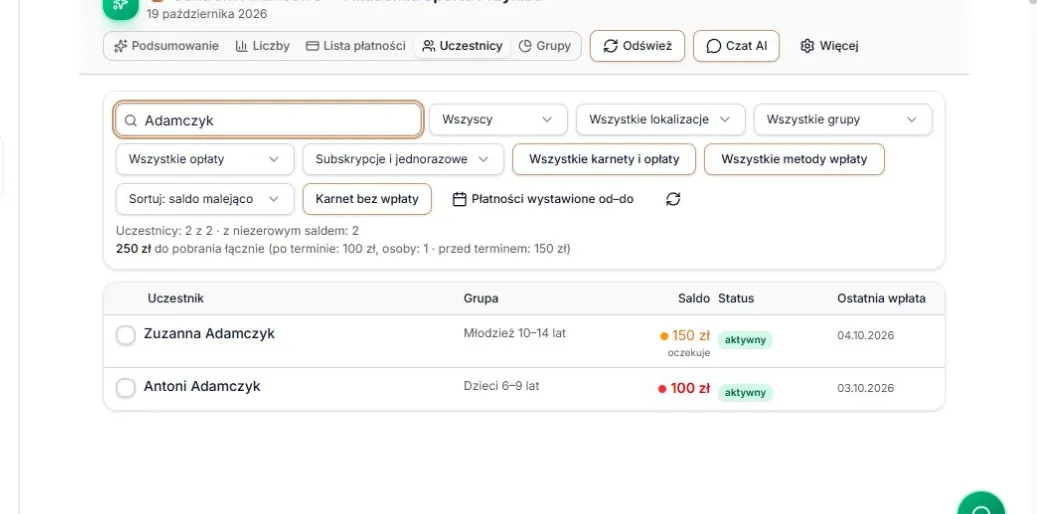This screenshot has height=514, width=1037.
Task: Open the Sortuj: saldo malejąco dropdown
Action: [x=205, y=199]
